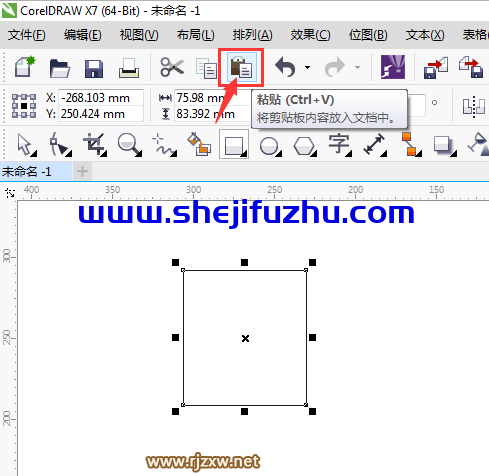489x476 pixels.
Task: Open the Pick tool flyout
Action: tap(26, 144)
